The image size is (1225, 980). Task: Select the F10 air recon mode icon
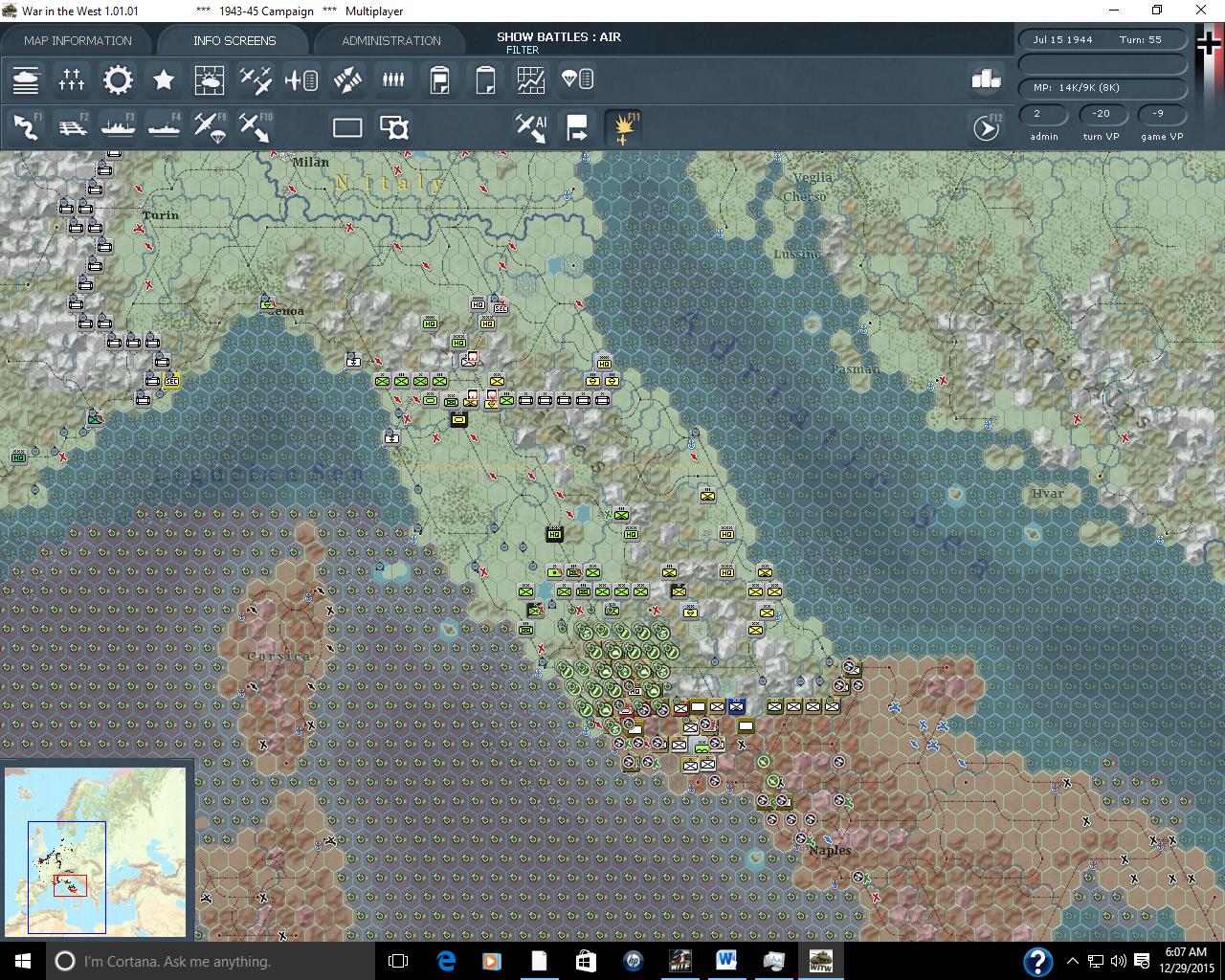pos(256,127)
